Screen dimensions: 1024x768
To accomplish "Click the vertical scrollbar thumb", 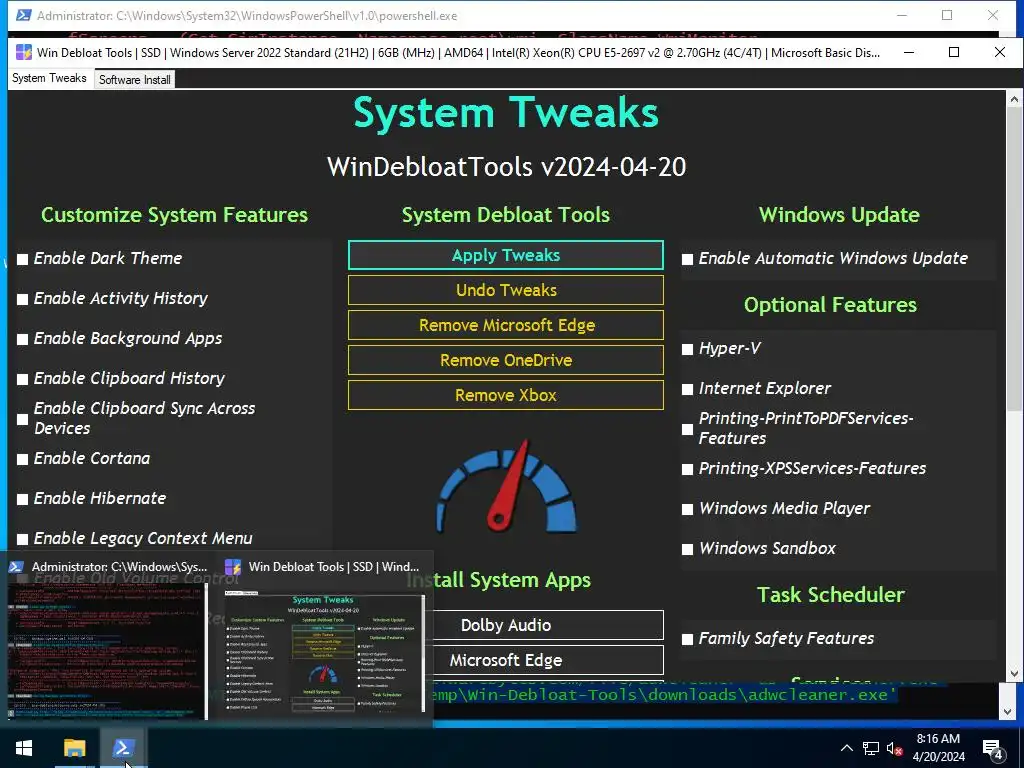I will pyautogui.click(x=1014, y=259).
